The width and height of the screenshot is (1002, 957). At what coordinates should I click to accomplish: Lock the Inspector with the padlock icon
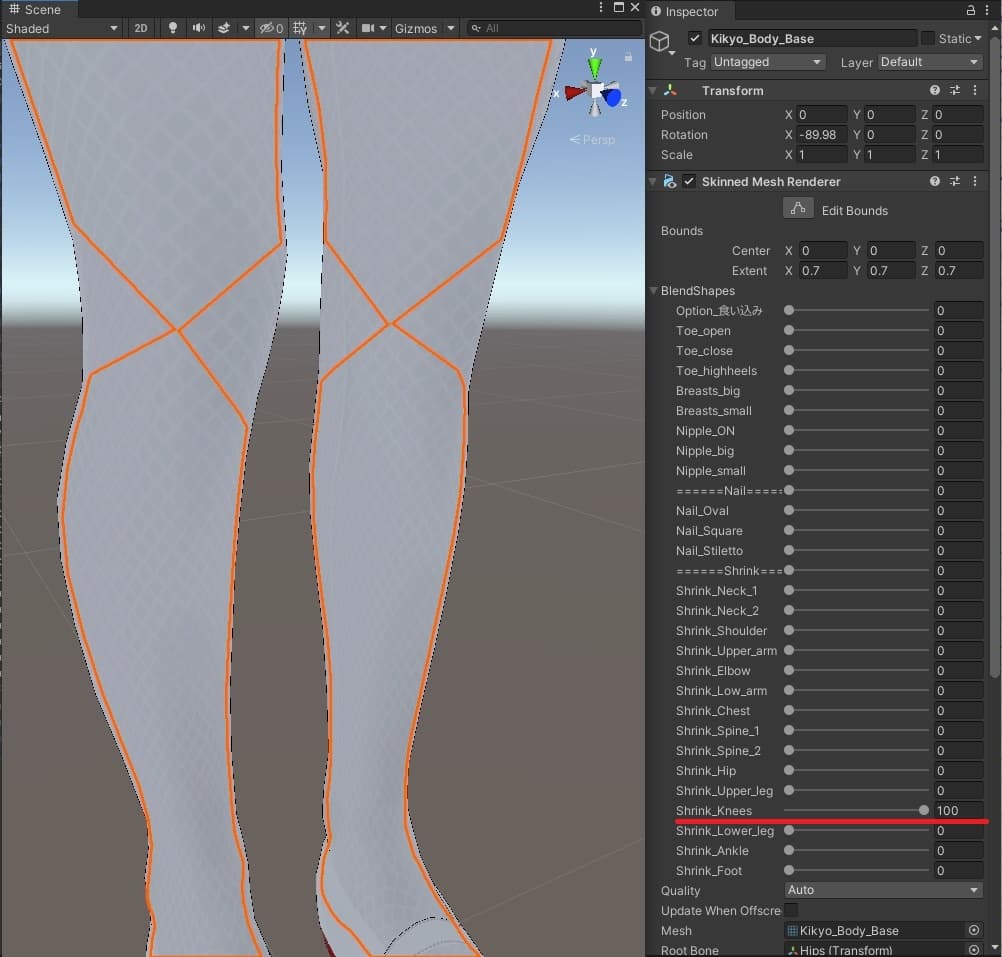pyautogui.click(x=971, y=11)
